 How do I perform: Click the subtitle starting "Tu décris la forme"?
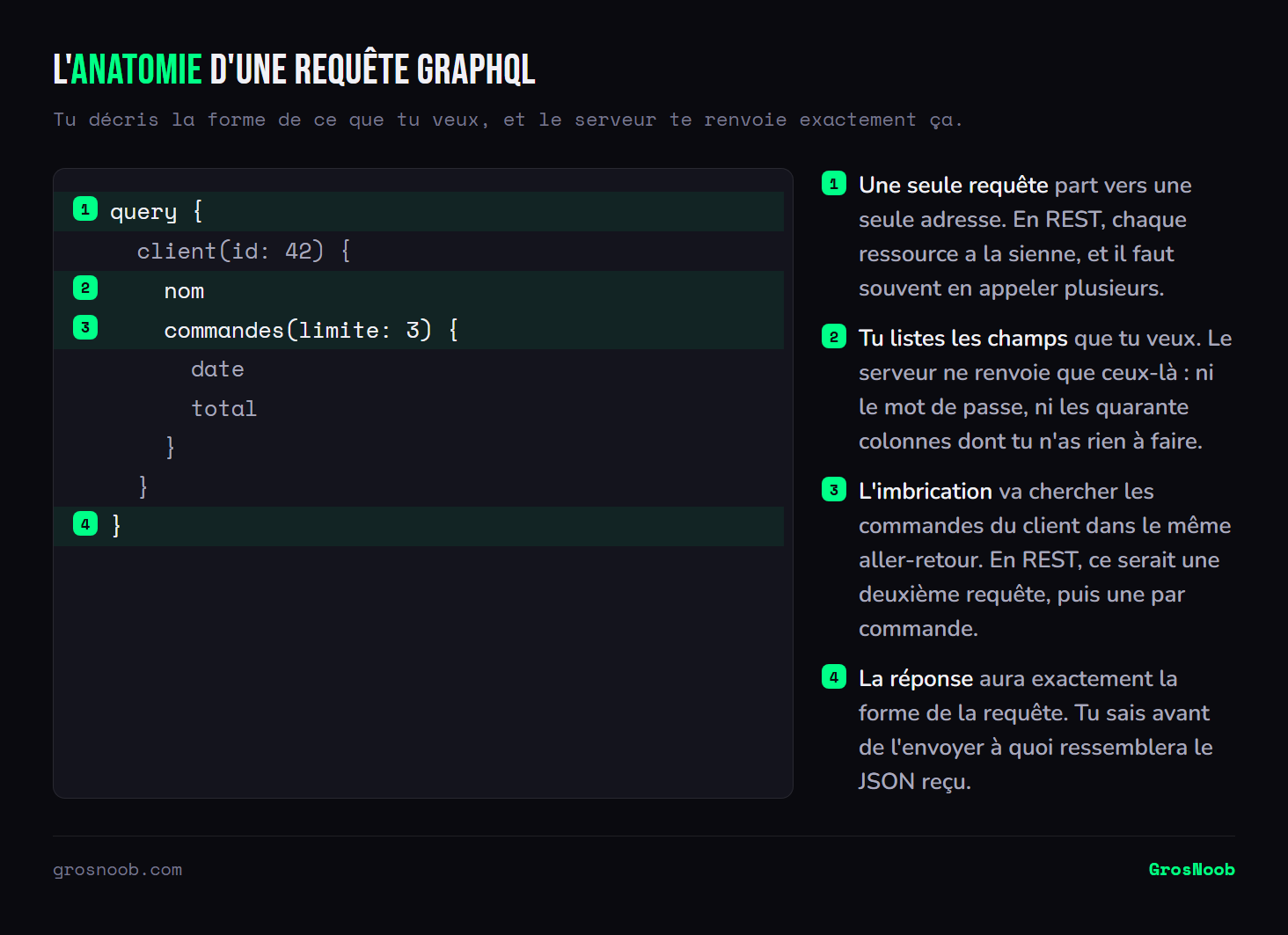[x=508, y=120]
